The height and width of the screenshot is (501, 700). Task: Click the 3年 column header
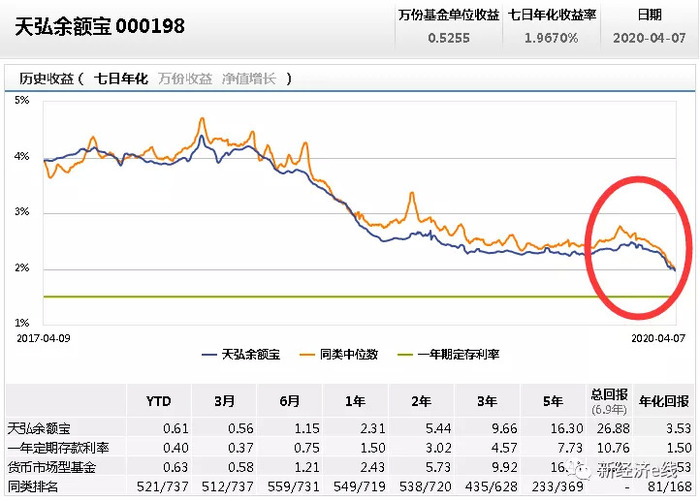[x=487, y=401]
